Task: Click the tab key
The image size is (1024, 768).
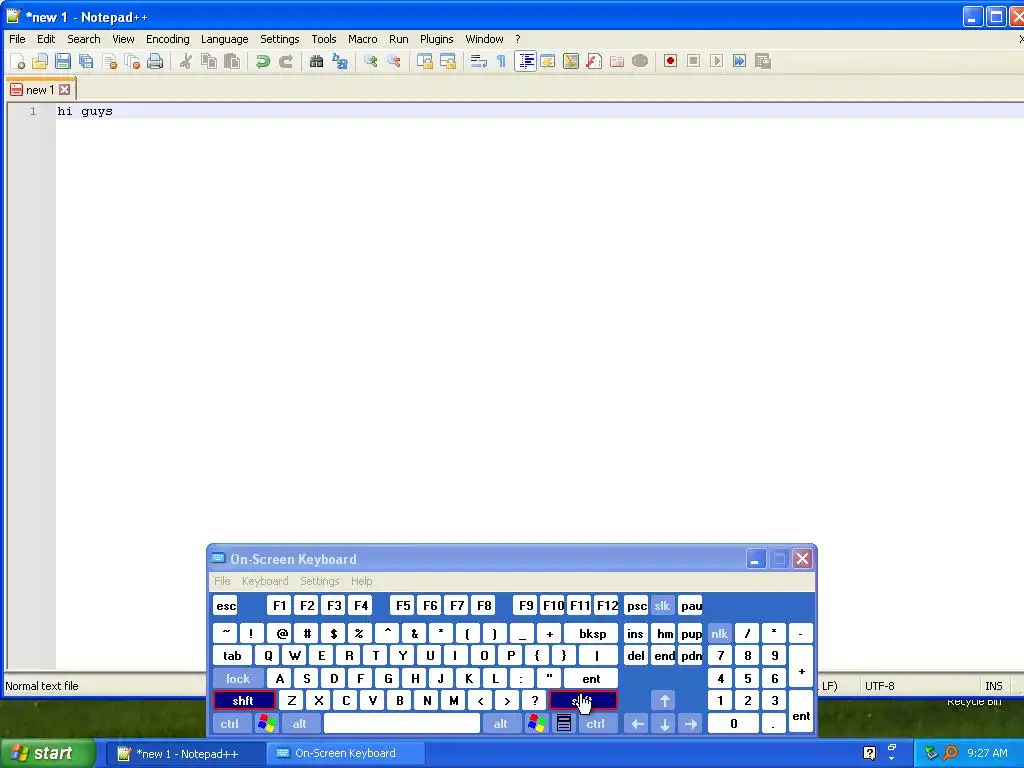Action: click(x=232, y=656)
